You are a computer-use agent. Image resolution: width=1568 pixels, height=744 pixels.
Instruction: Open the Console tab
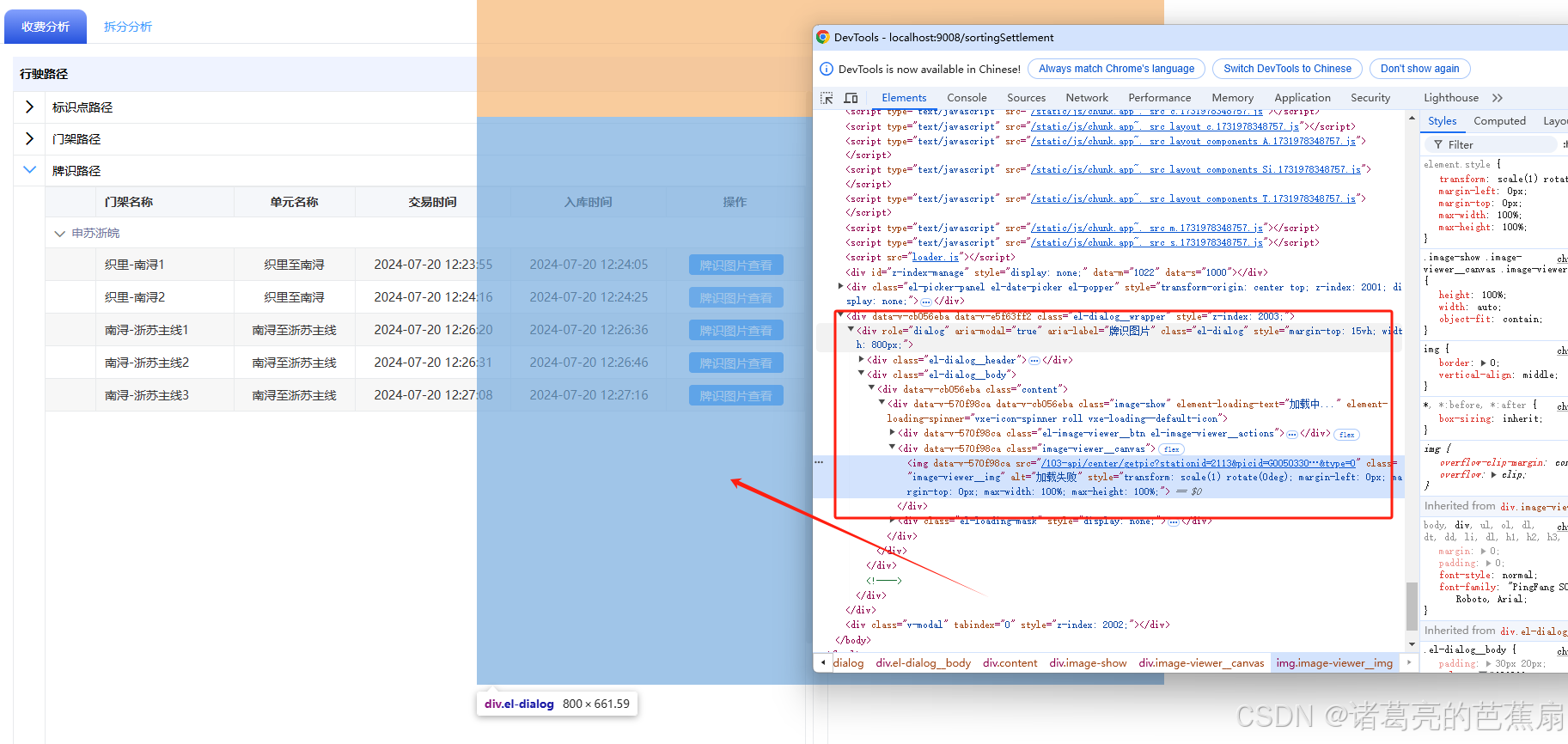pos(967,98)
